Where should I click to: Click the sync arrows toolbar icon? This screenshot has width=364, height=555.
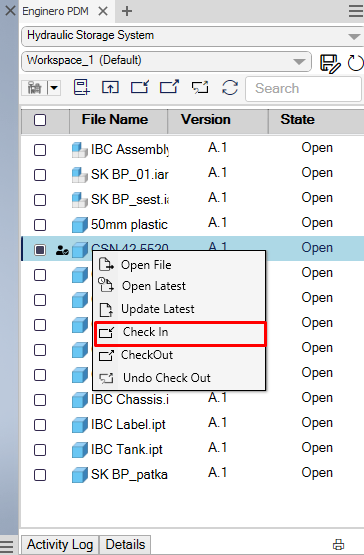click(x=230, y=88)
